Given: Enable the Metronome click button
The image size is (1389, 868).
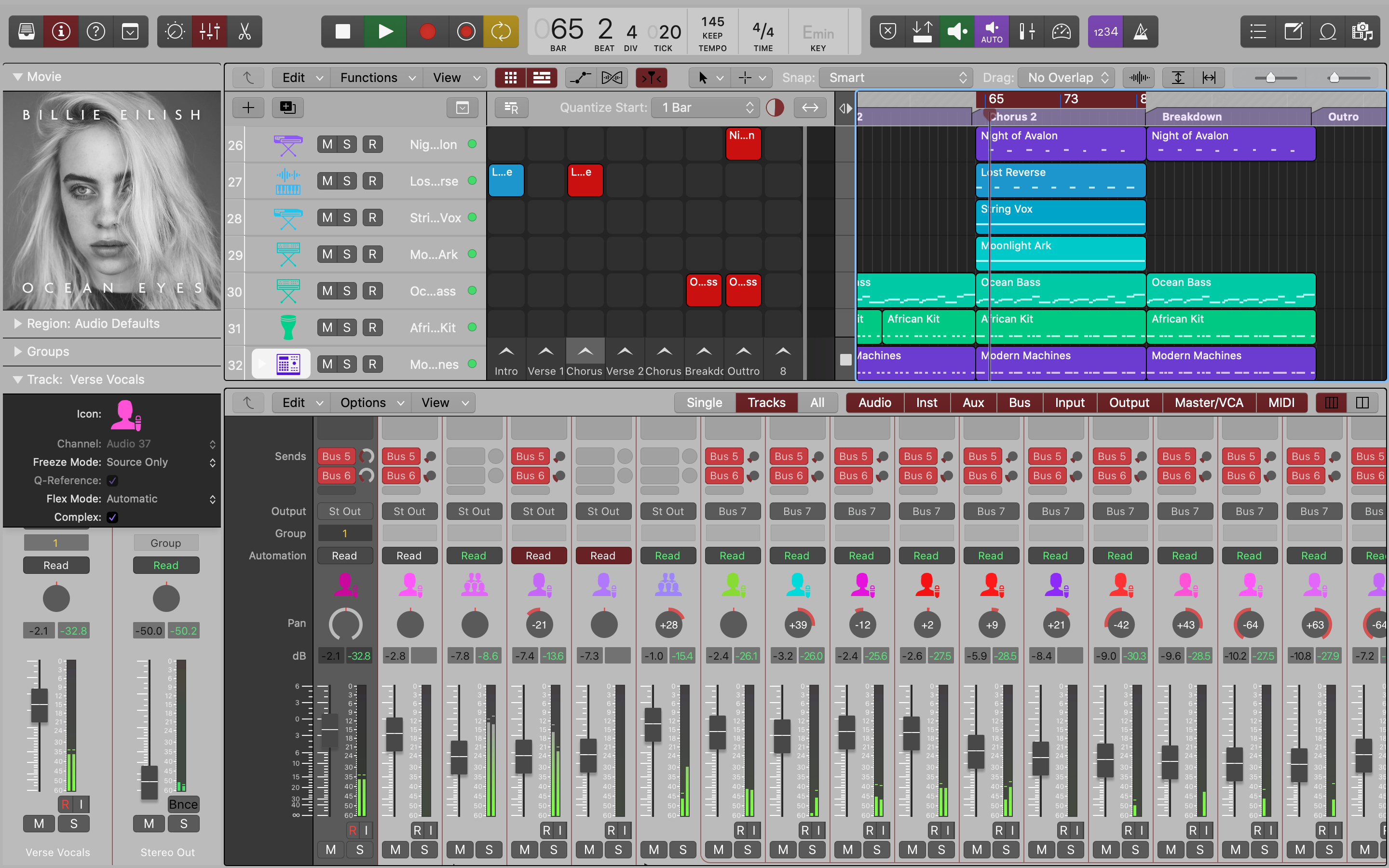Looking at the screenshot, I should 1141,31.
